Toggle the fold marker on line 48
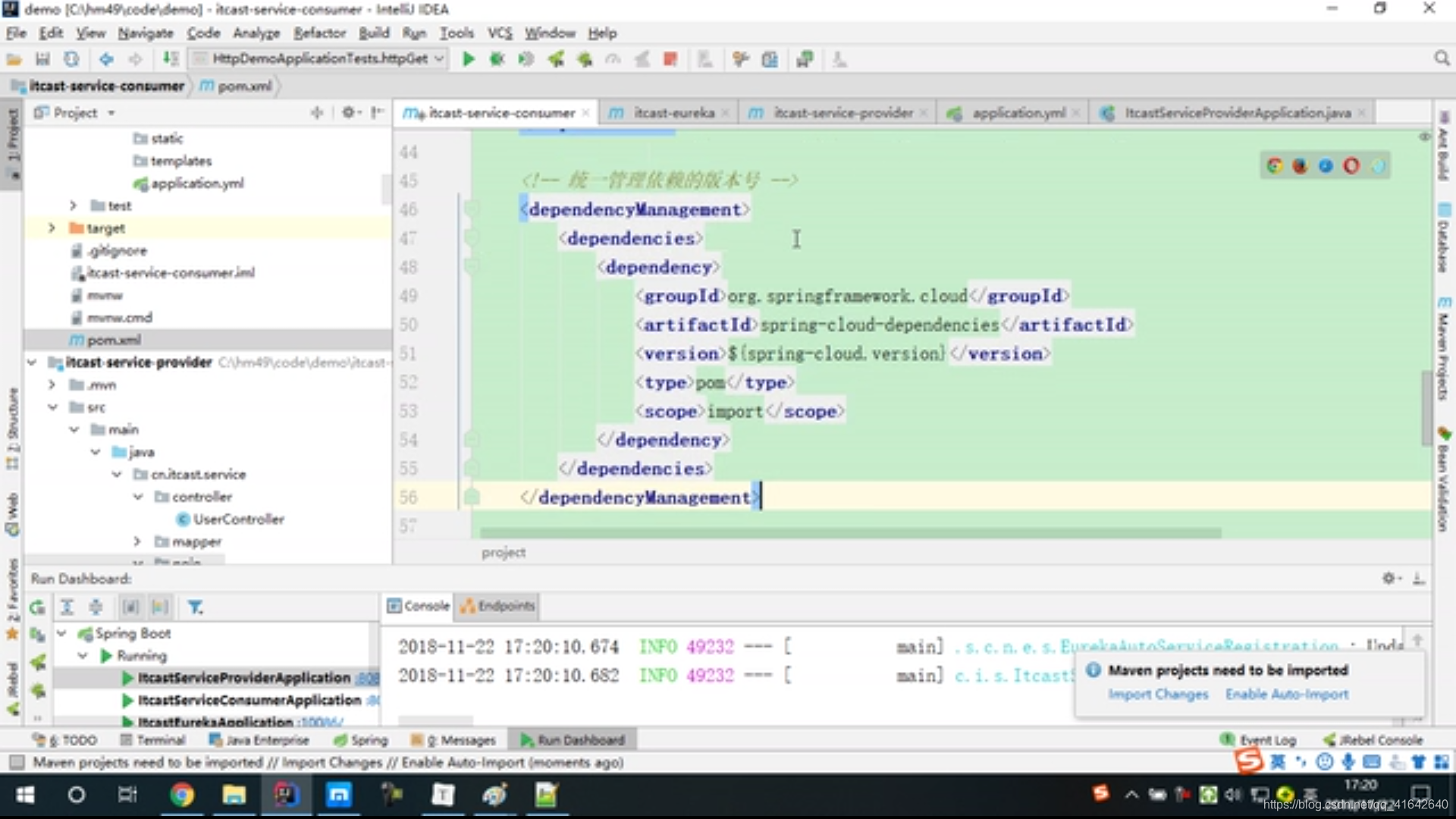Screen dimensions: 1456x819 [x=471, y=266]
